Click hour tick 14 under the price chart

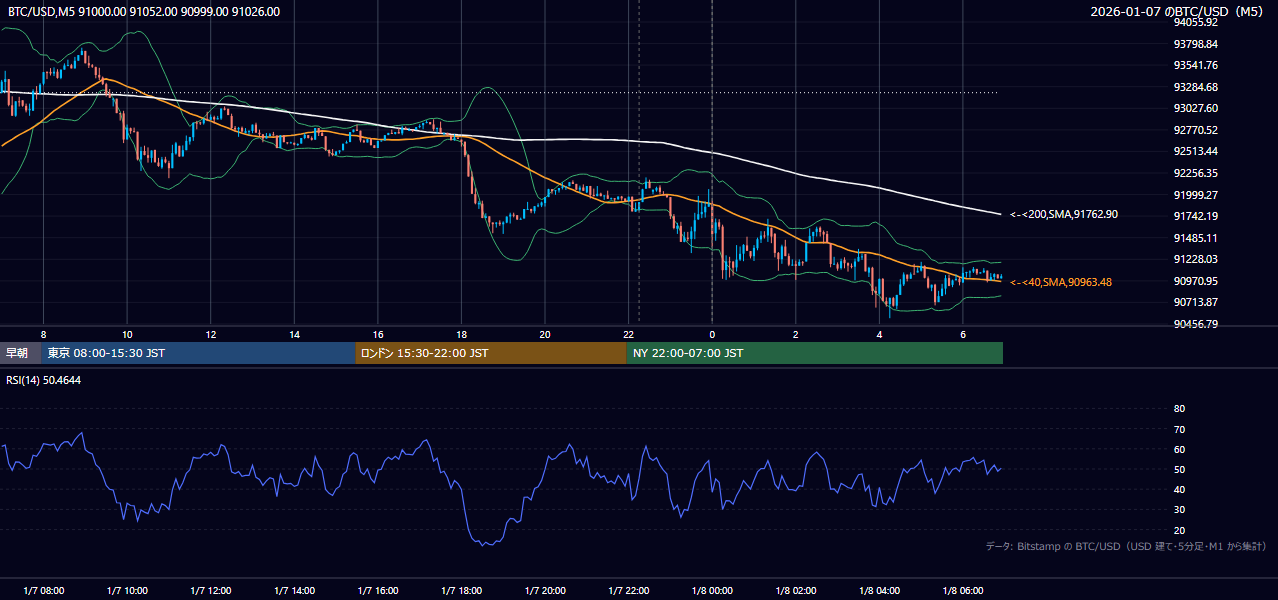tap(294, 334)
